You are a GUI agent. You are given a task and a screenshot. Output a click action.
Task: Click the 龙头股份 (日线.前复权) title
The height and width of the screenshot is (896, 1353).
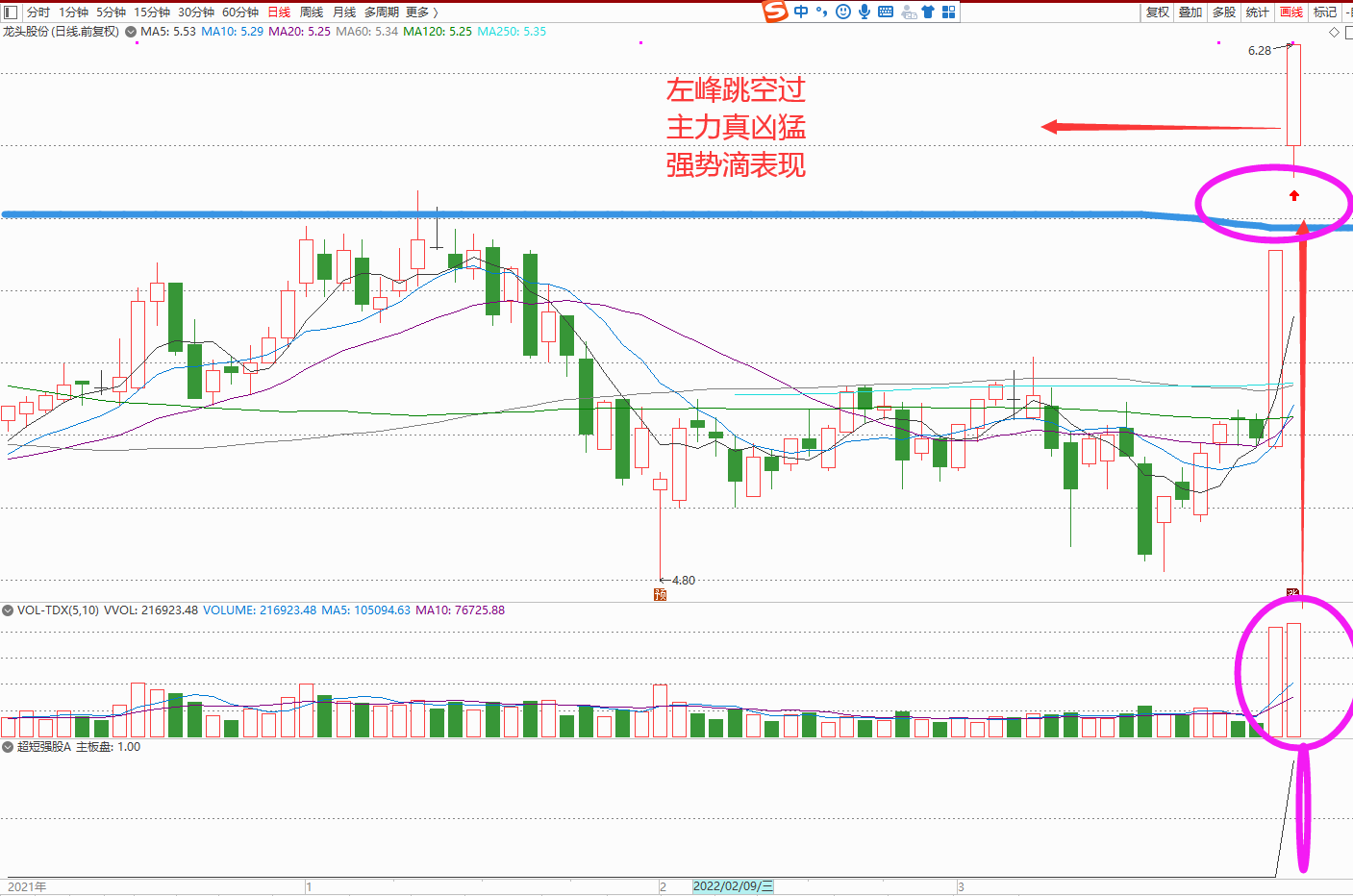(x=61, y=32)
